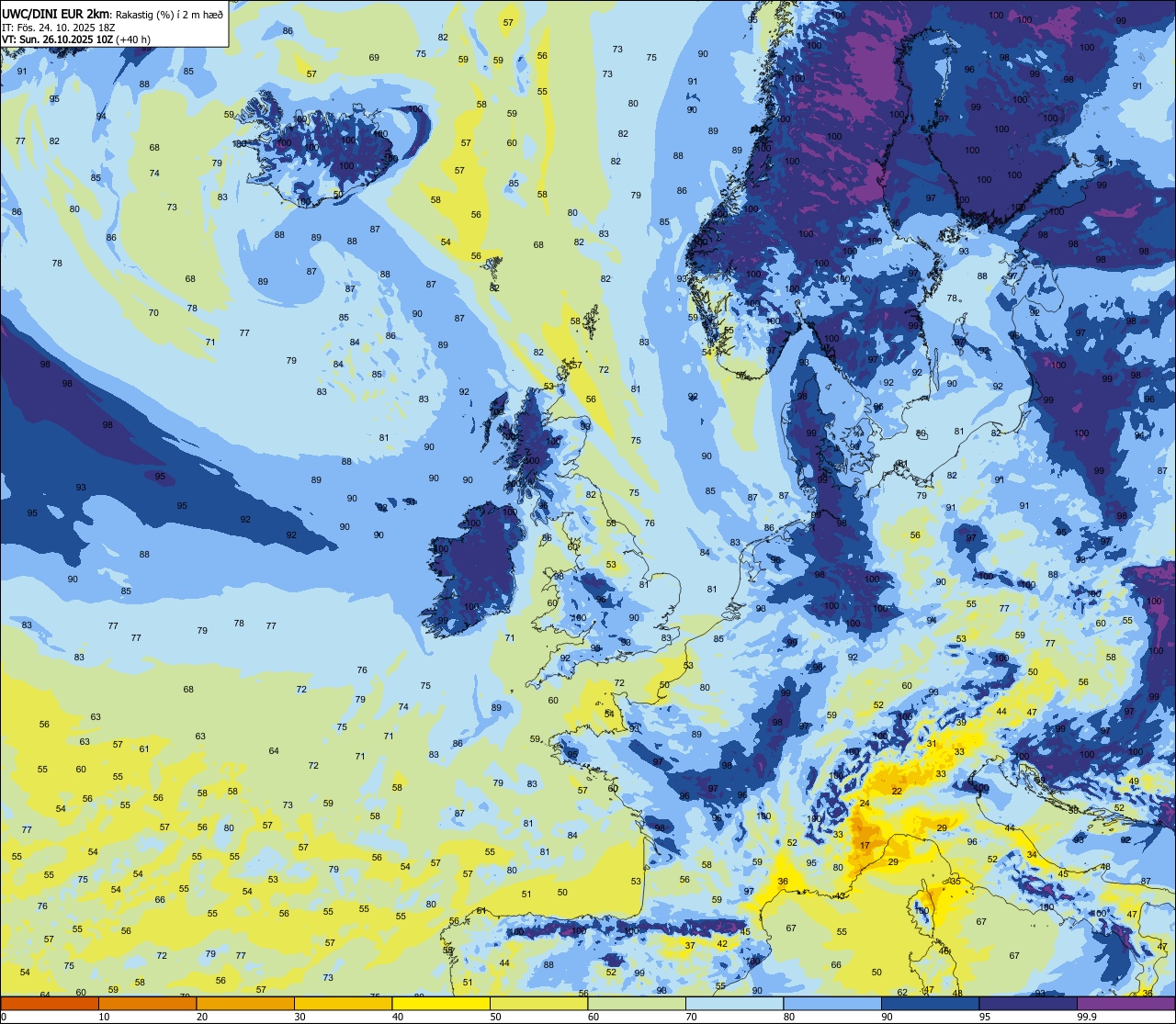Click the map title 'UWC/DINI EUR 2km'
This screenshot has width=1176, height=1024.
pyautogui.click(x=56, y=13)
